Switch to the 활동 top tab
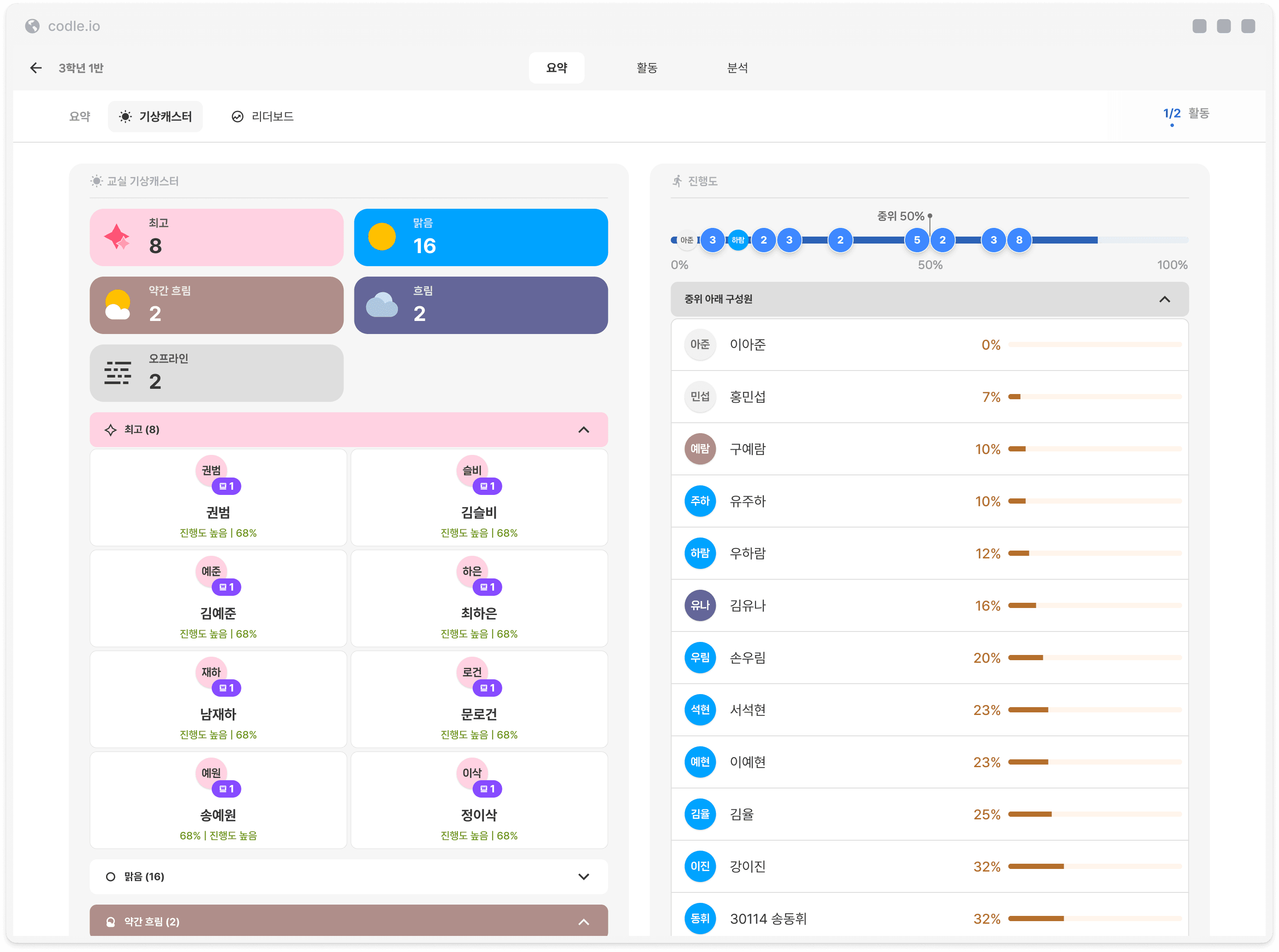 [646, 68]
